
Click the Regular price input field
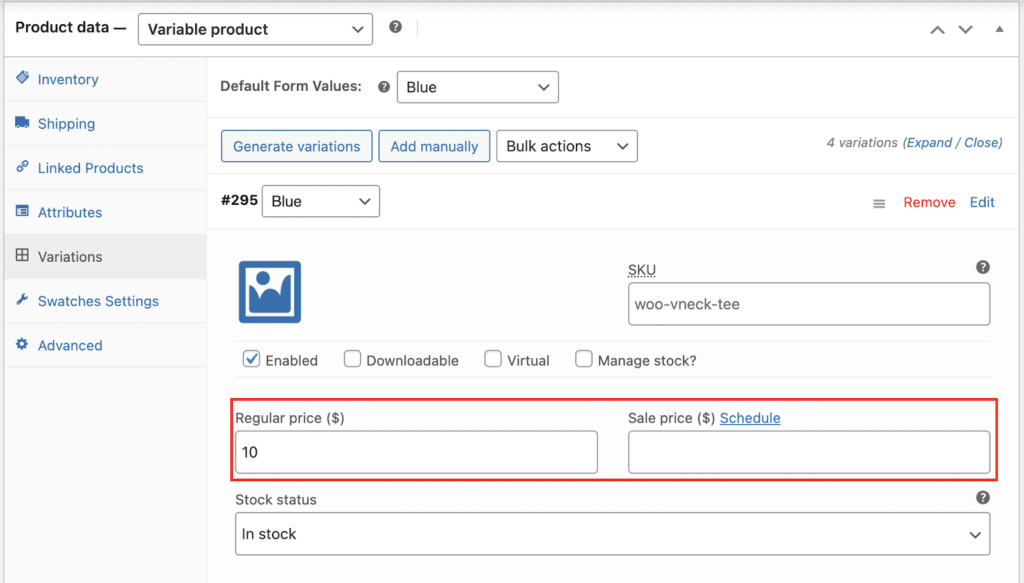416,452
